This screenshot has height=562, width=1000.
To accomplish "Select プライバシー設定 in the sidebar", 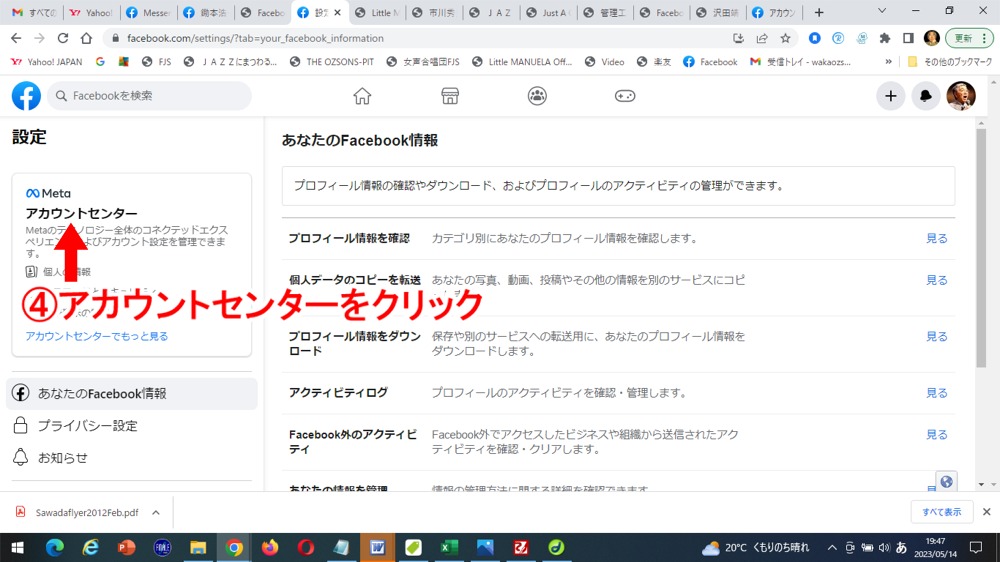I will click(132, 425).
